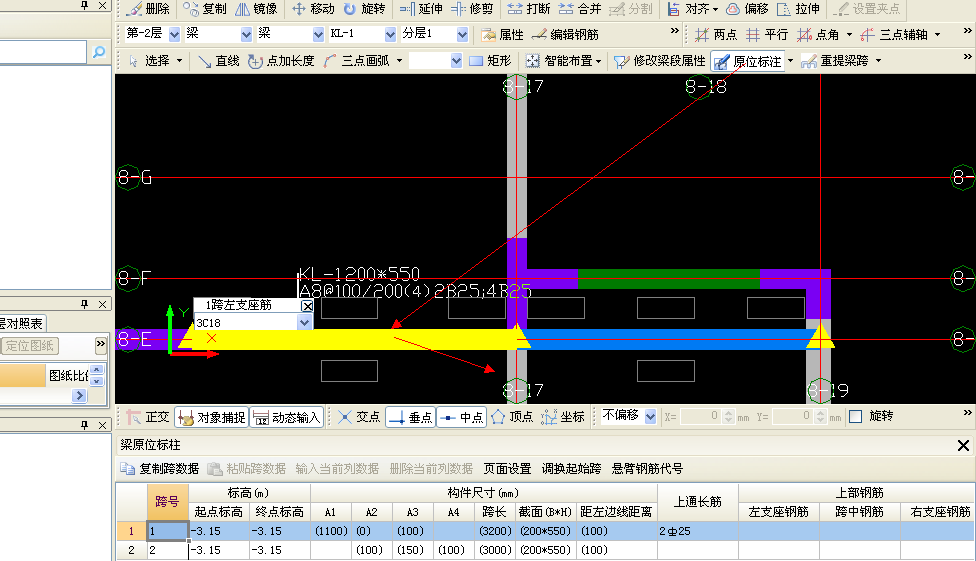Viewport: 976px width, 561px height.
Task: Toggle 动态输入 dynamic input
Action: tap(287, 417)
